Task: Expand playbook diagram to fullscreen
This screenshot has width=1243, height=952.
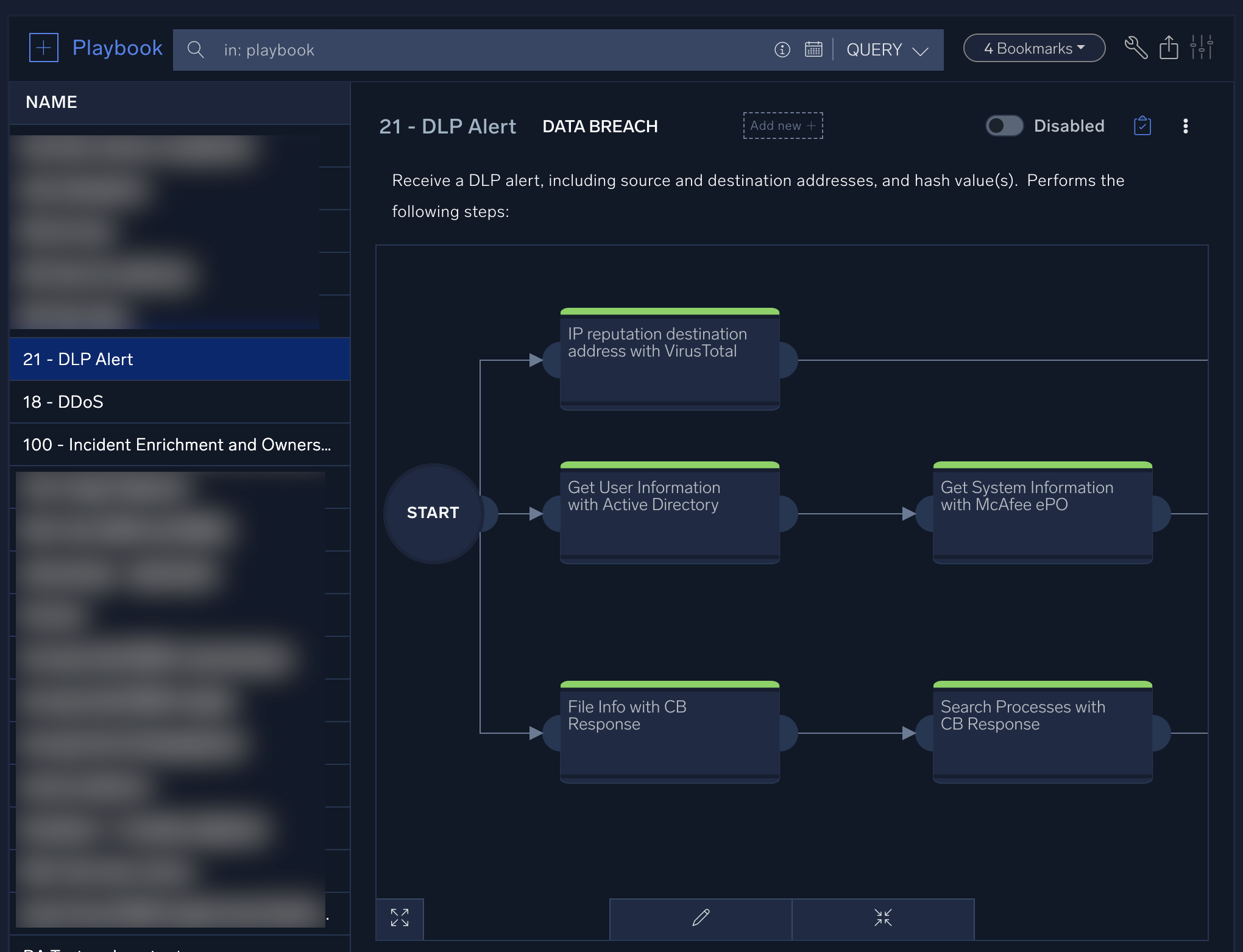Action: tap(400, 918)
